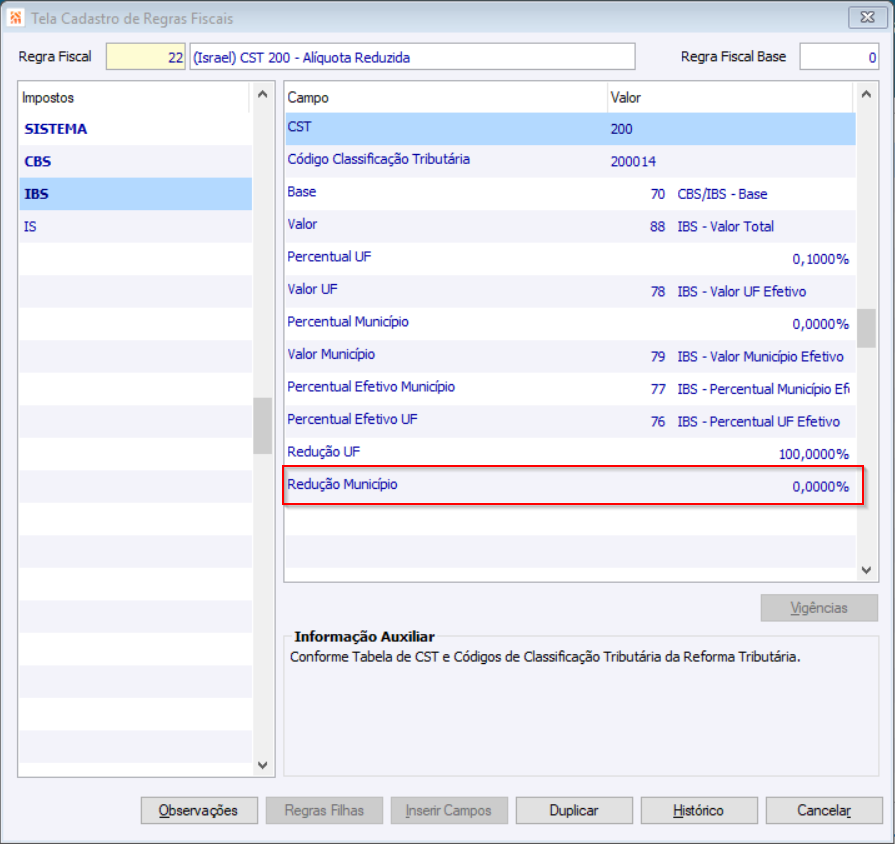Viewport: 895px width, 844px height.
Task: Click the Campo/Valor grid scrollbar thumb
Action: [866, 328]
